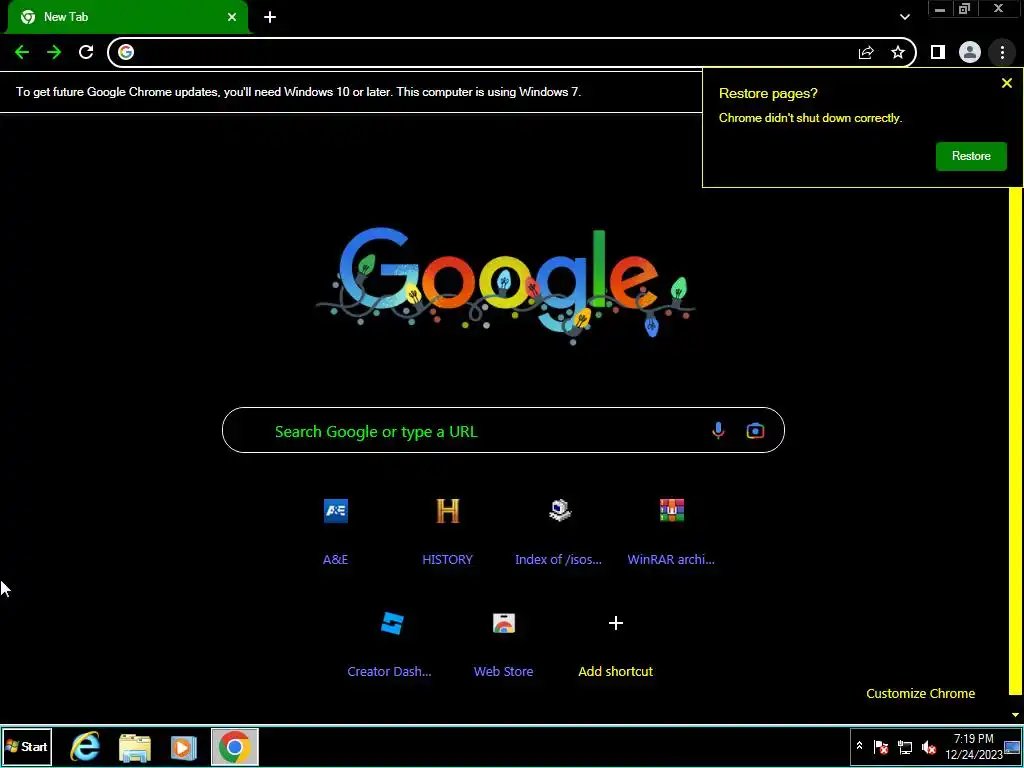This screenshot has width=1024, height=768.
Task: Open the profile avatar menu
Action: coord(970,52)
